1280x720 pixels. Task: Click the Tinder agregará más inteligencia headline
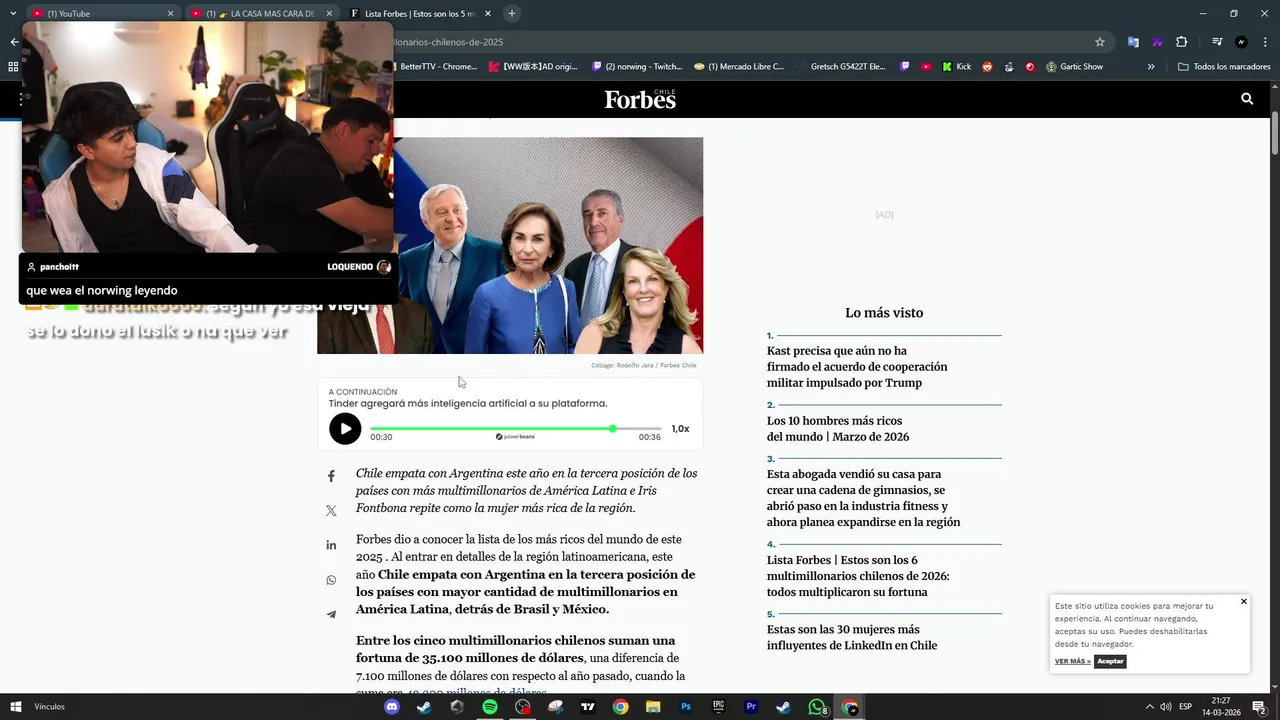point(468,403)
